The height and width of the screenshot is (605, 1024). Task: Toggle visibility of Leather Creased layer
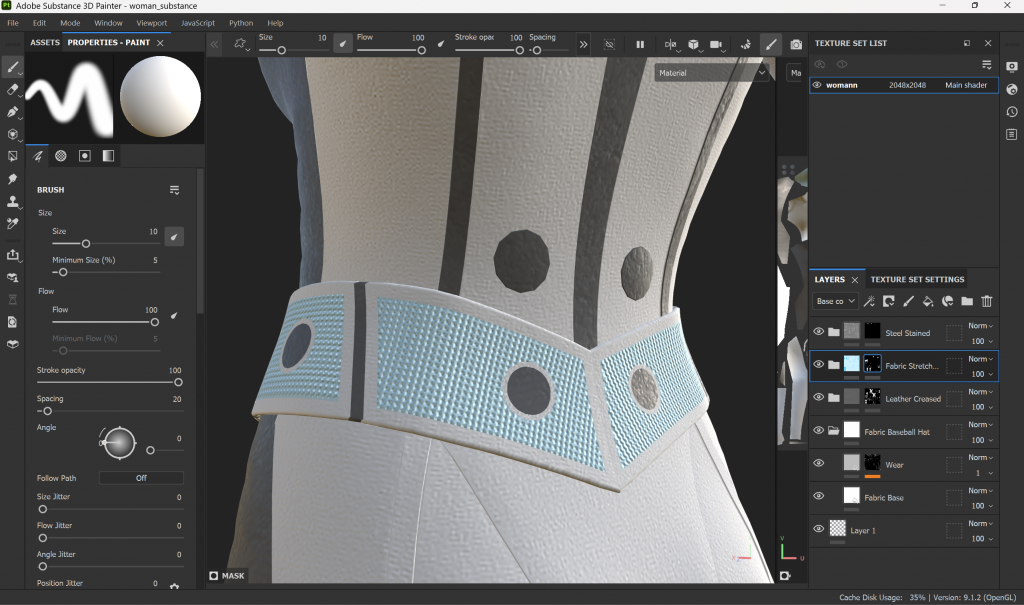(819, 398)
